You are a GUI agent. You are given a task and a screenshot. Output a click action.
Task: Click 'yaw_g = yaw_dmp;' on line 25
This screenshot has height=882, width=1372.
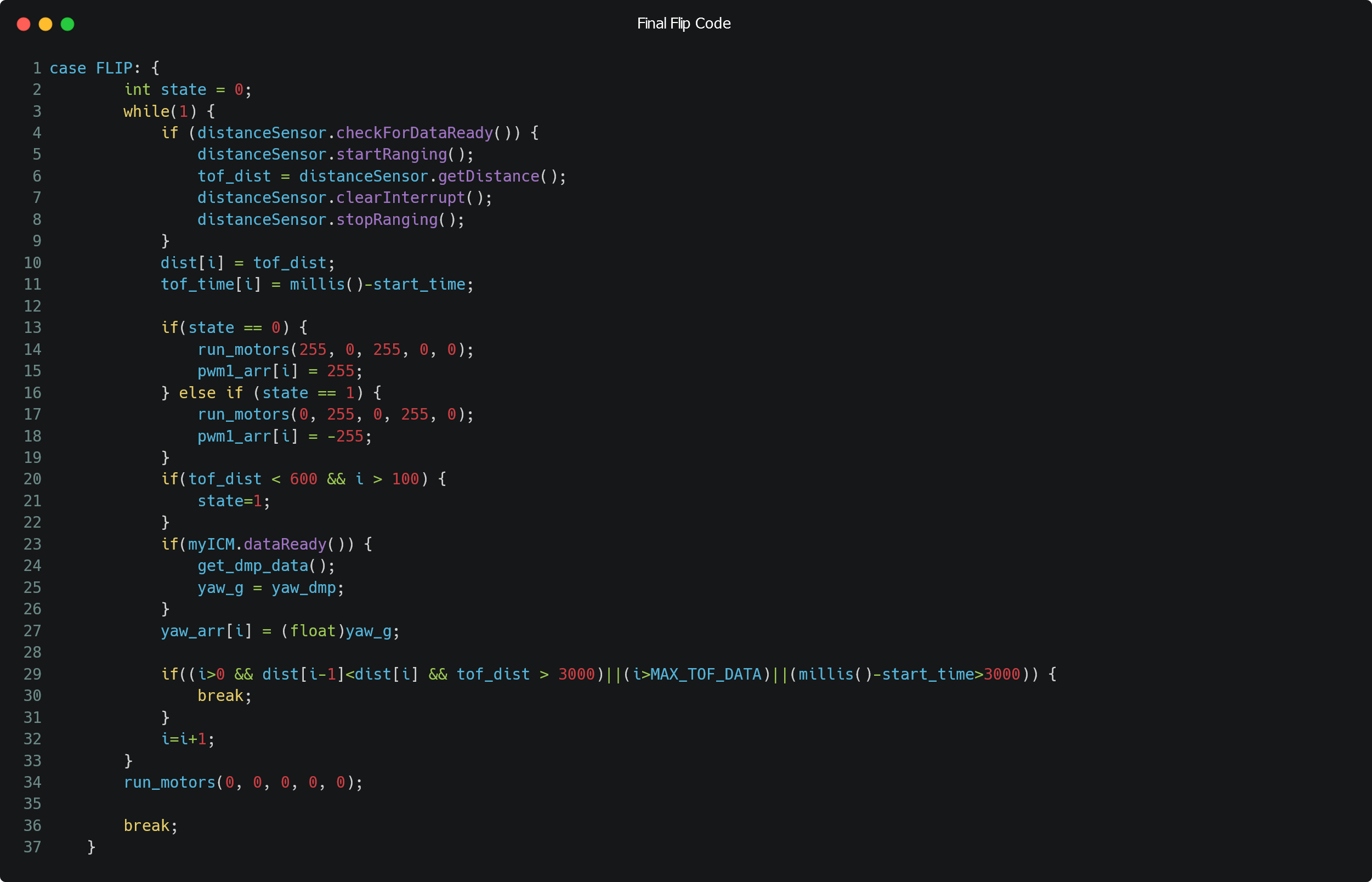(x=271, y=587)
